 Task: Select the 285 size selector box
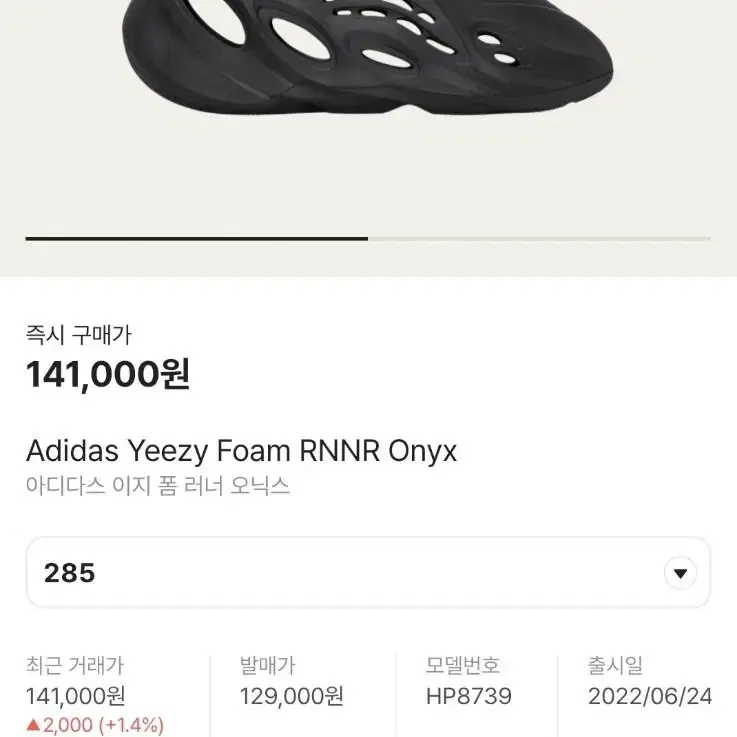click(x=368, y=572)
